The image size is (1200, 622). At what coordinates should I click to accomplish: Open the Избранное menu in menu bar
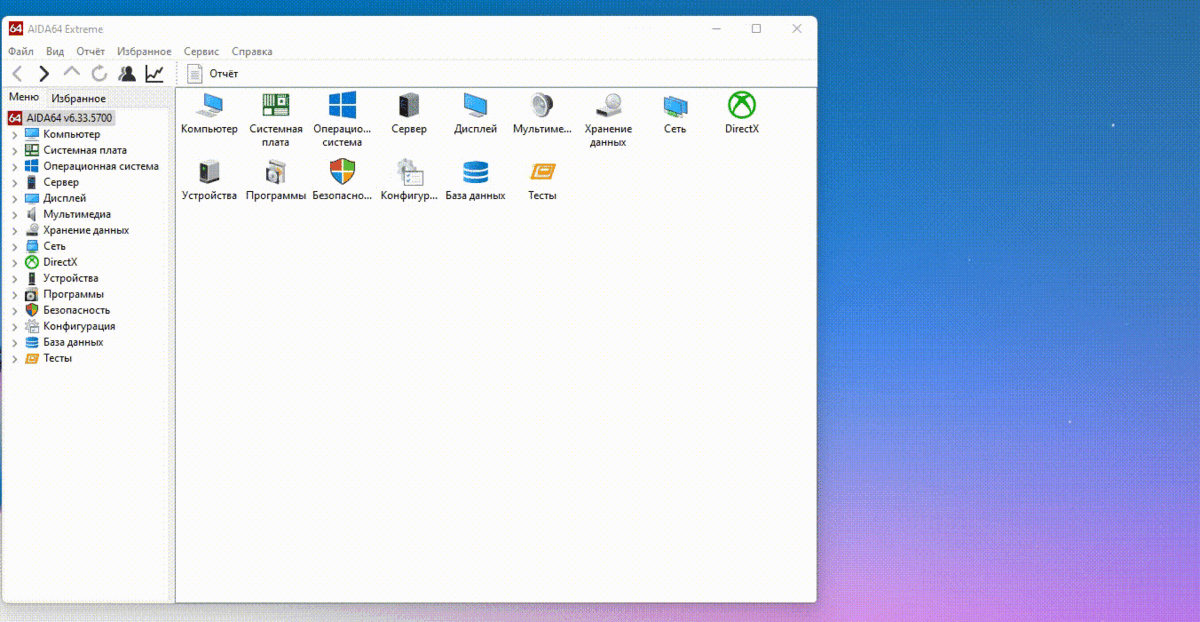pos(144,51)
